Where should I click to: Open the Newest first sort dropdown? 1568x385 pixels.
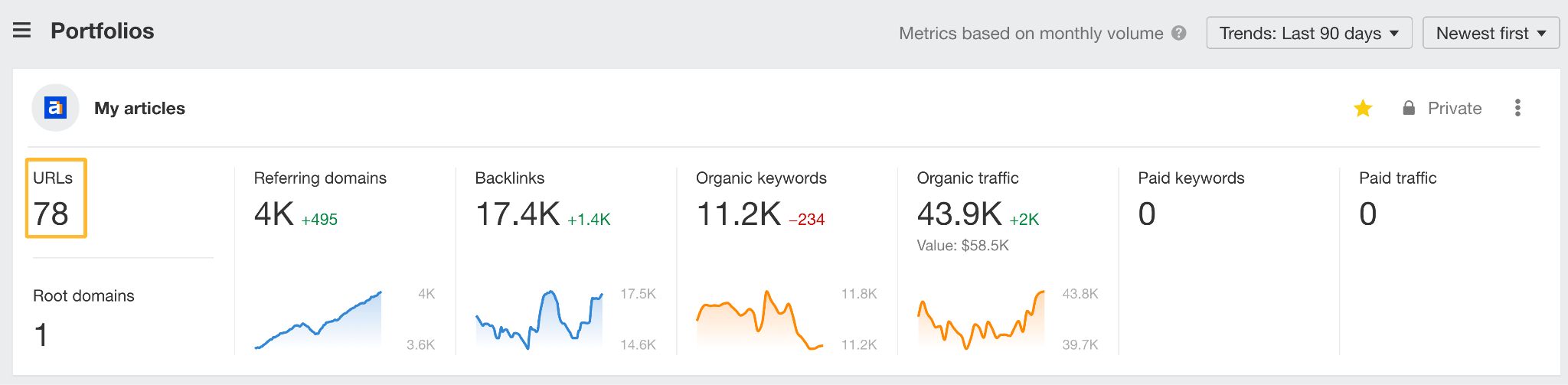pyautogui.click(x=1490, y=33)
